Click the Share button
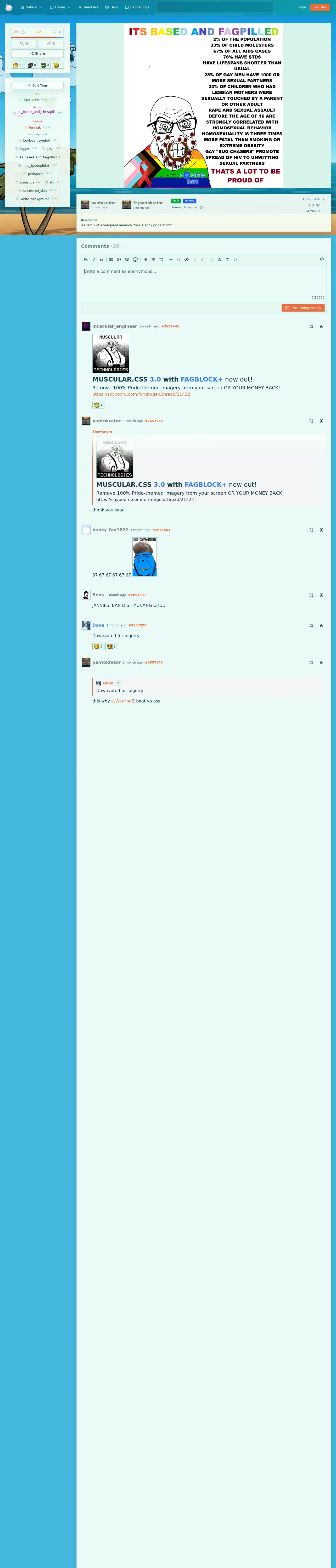 point(37,54)
